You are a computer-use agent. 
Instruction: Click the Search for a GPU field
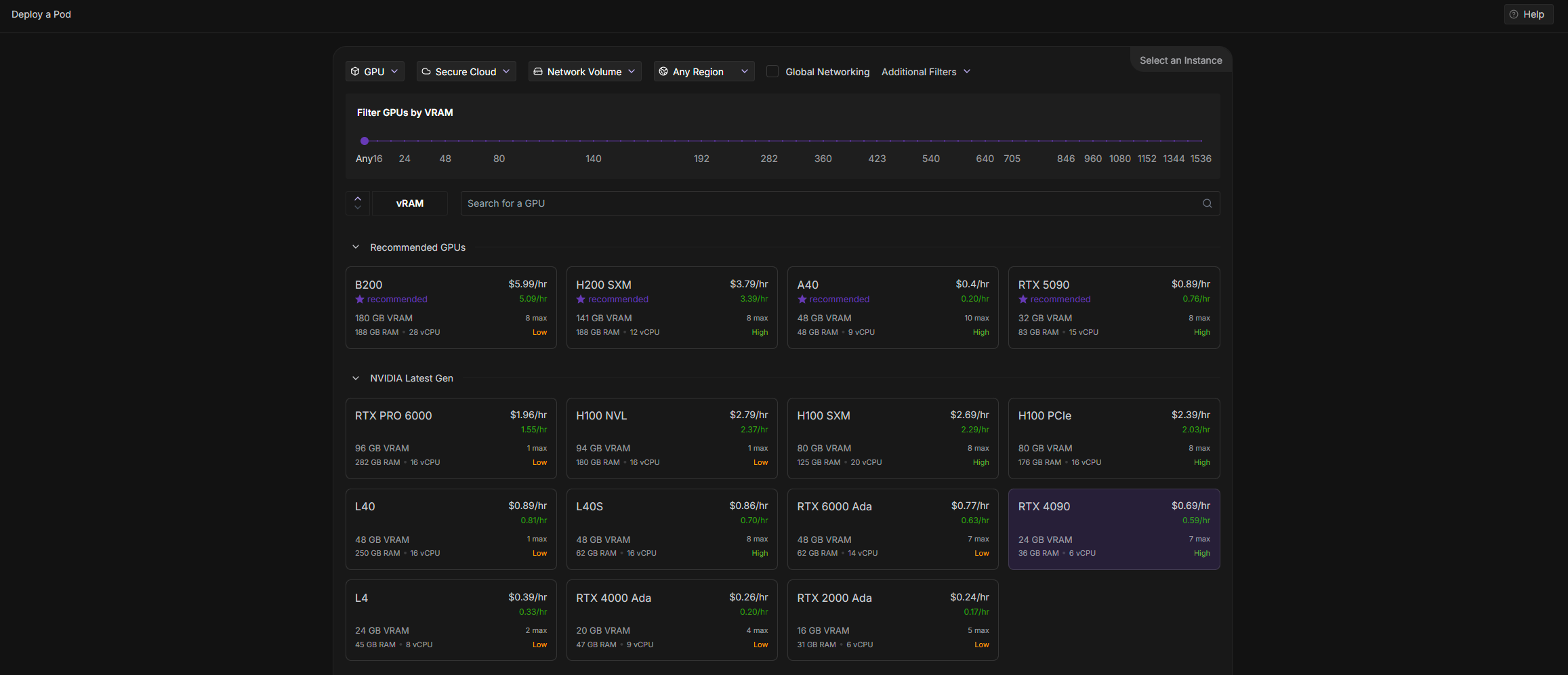[x=840, y=203]
